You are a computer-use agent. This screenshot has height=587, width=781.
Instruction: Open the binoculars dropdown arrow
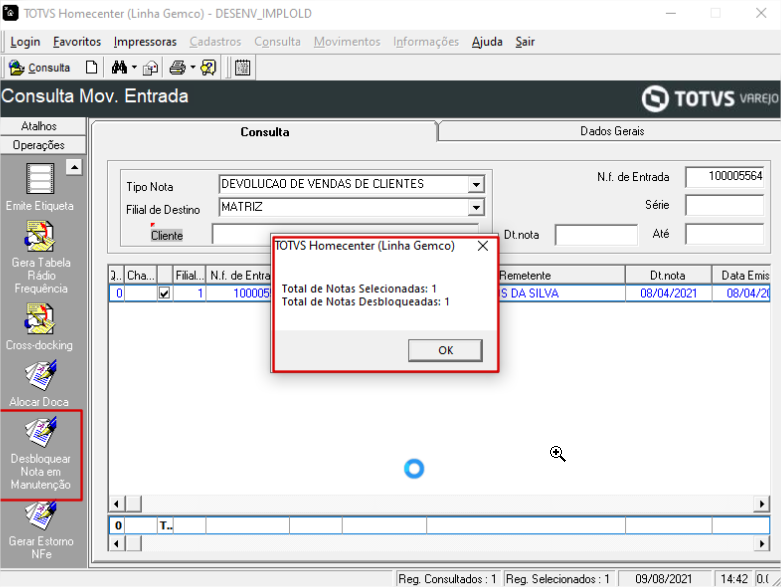click(x=134, y=67)
